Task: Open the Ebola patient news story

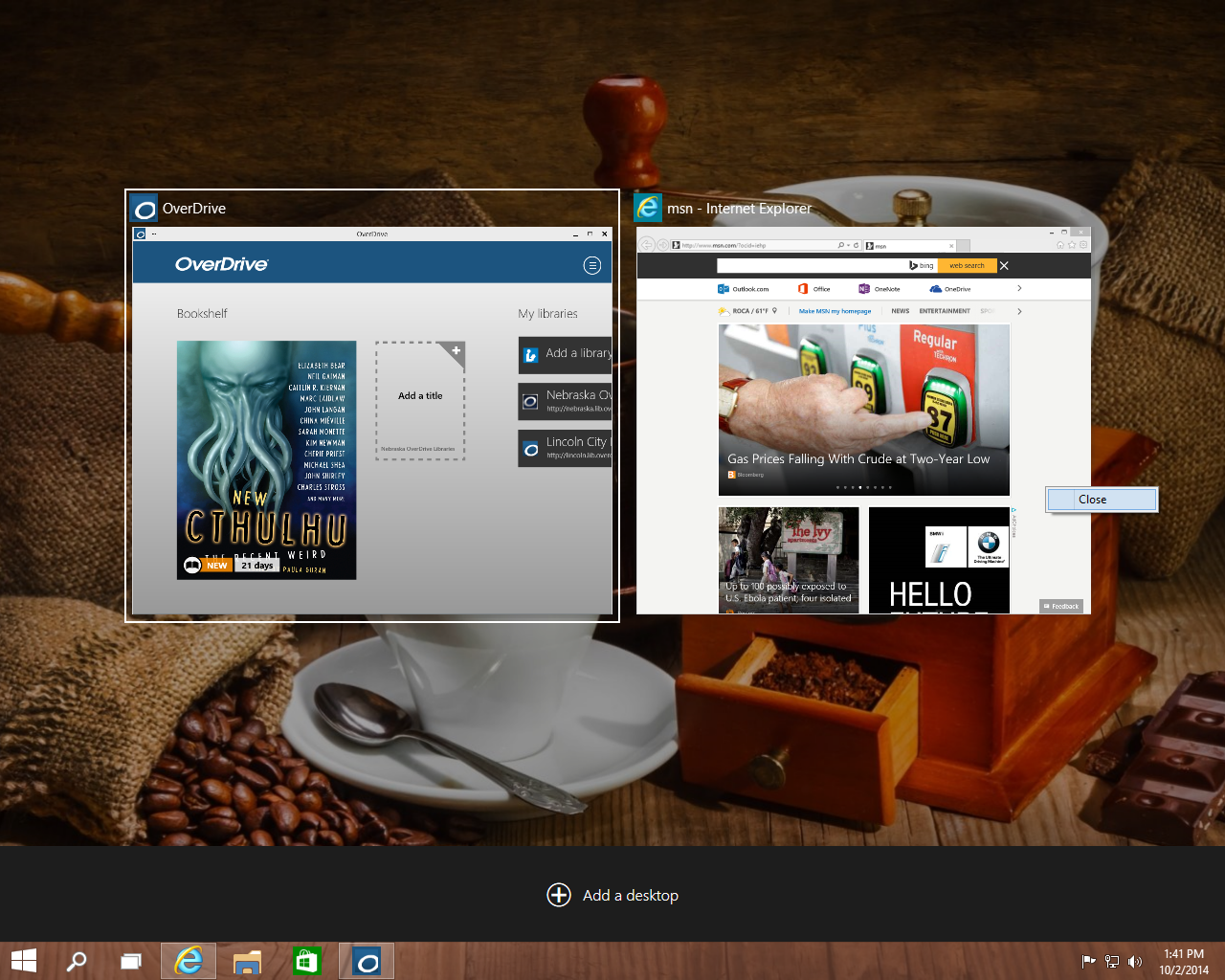Action: click(x=789, y=560)
